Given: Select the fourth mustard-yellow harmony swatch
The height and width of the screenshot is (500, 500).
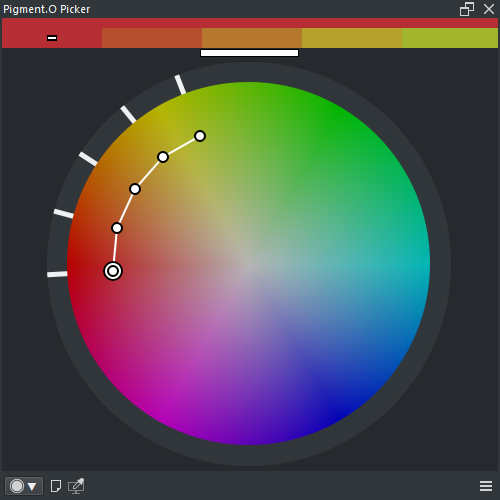Looking at the screenshot, I should tap(352, 38).
